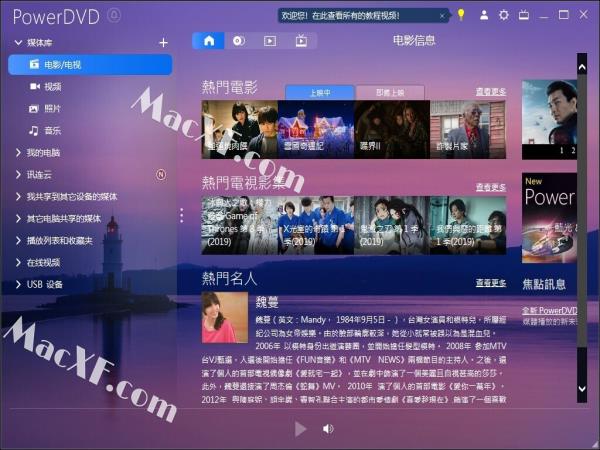Click the PowerDVD upgrade arrow icon
Image resolution: width=600 pixels, height=450 pixels.
click(114, 15)
